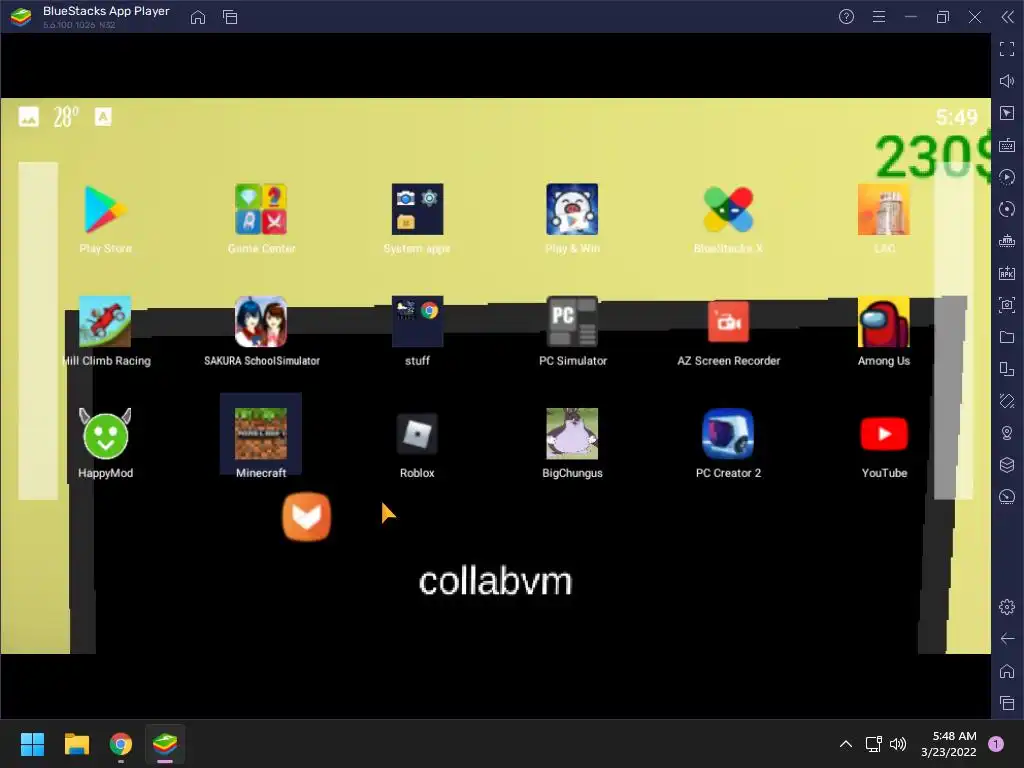Open BlueStacks settings gear
The image size is (1024, 768).
tap(1007, 607)
